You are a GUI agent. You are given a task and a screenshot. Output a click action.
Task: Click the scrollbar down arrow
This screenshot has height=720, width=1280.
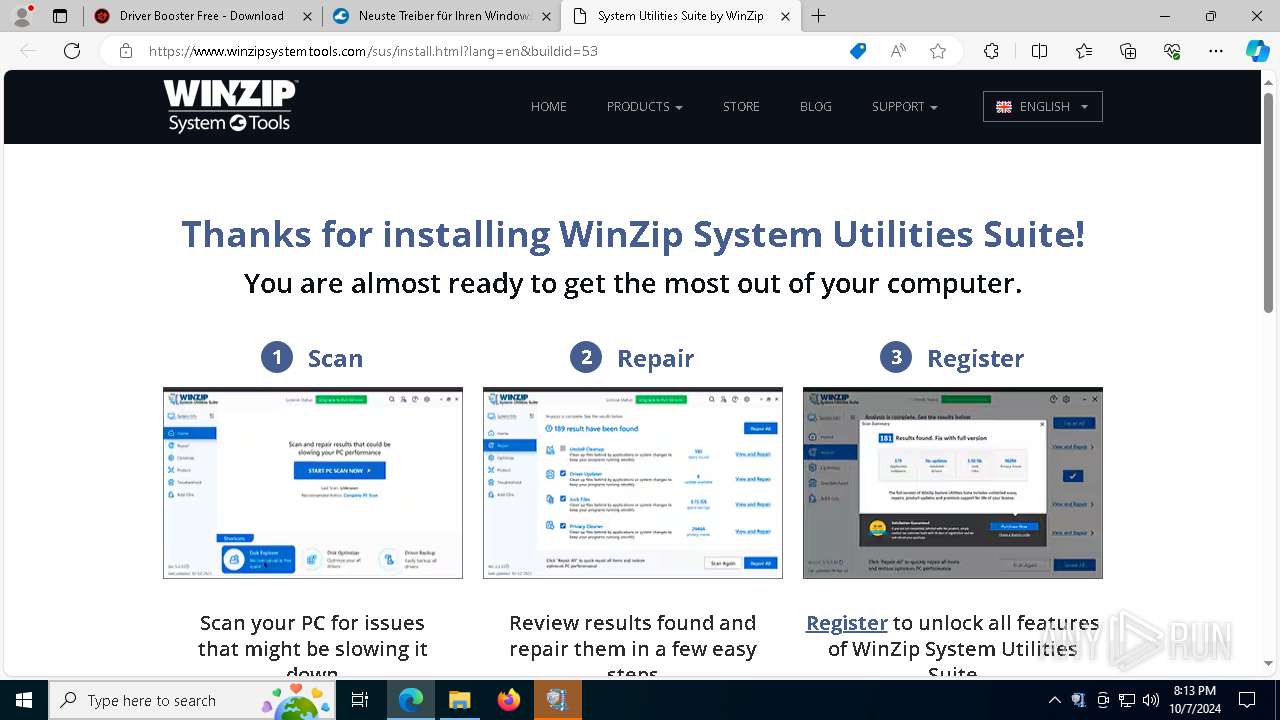point(1269,662)
